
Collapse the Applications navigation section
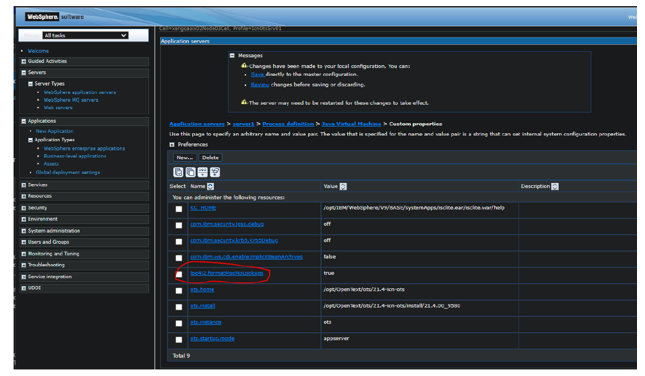pyautogui.click(x=24, y=121)
